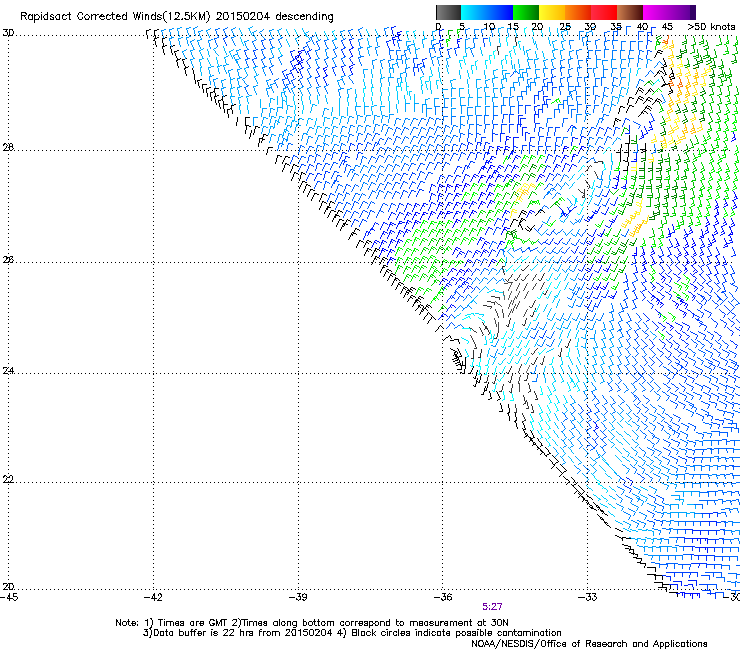Pick the brown 35-40 knots color segment
740x650 pixels.
click(x=630, y=12)
